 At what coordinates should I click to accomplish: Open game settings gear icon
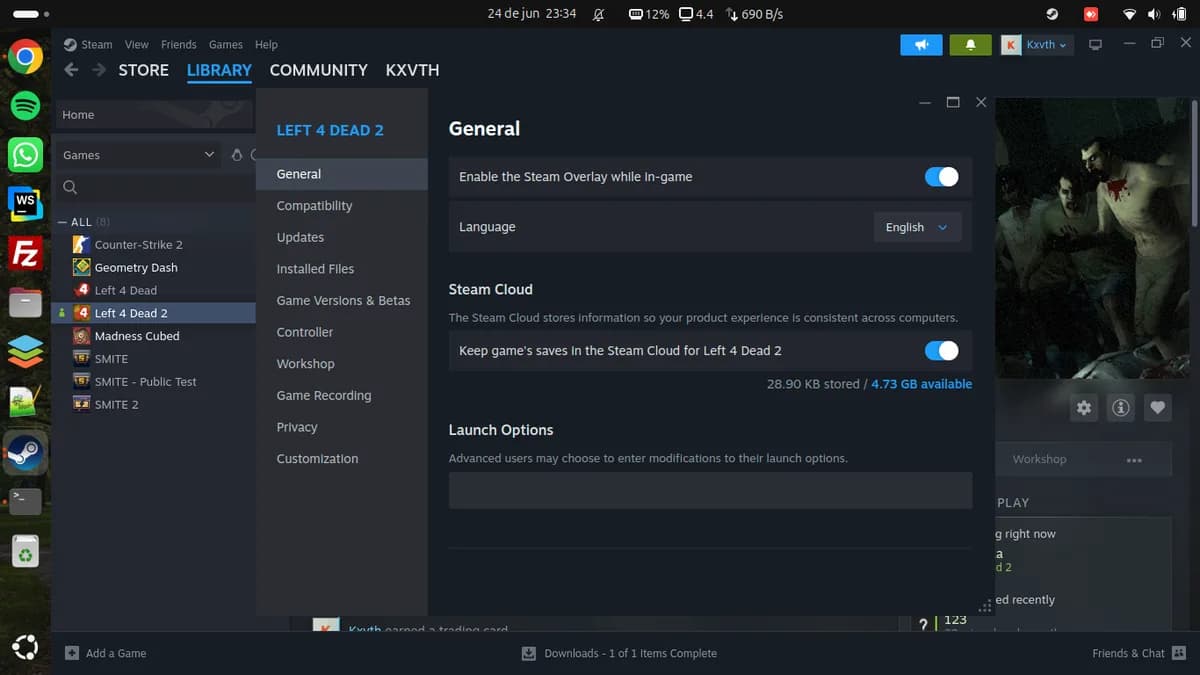(x=1085, y=407)
